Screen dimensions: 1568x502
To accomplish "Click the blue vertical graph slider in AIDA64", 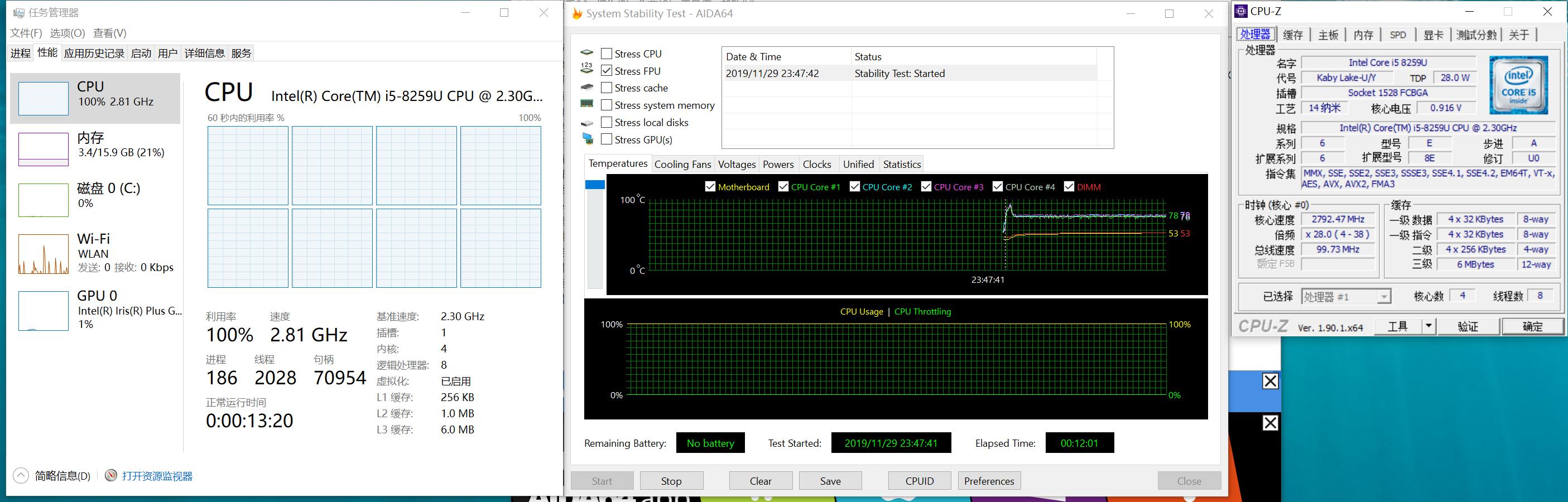I will coord(595,185).
